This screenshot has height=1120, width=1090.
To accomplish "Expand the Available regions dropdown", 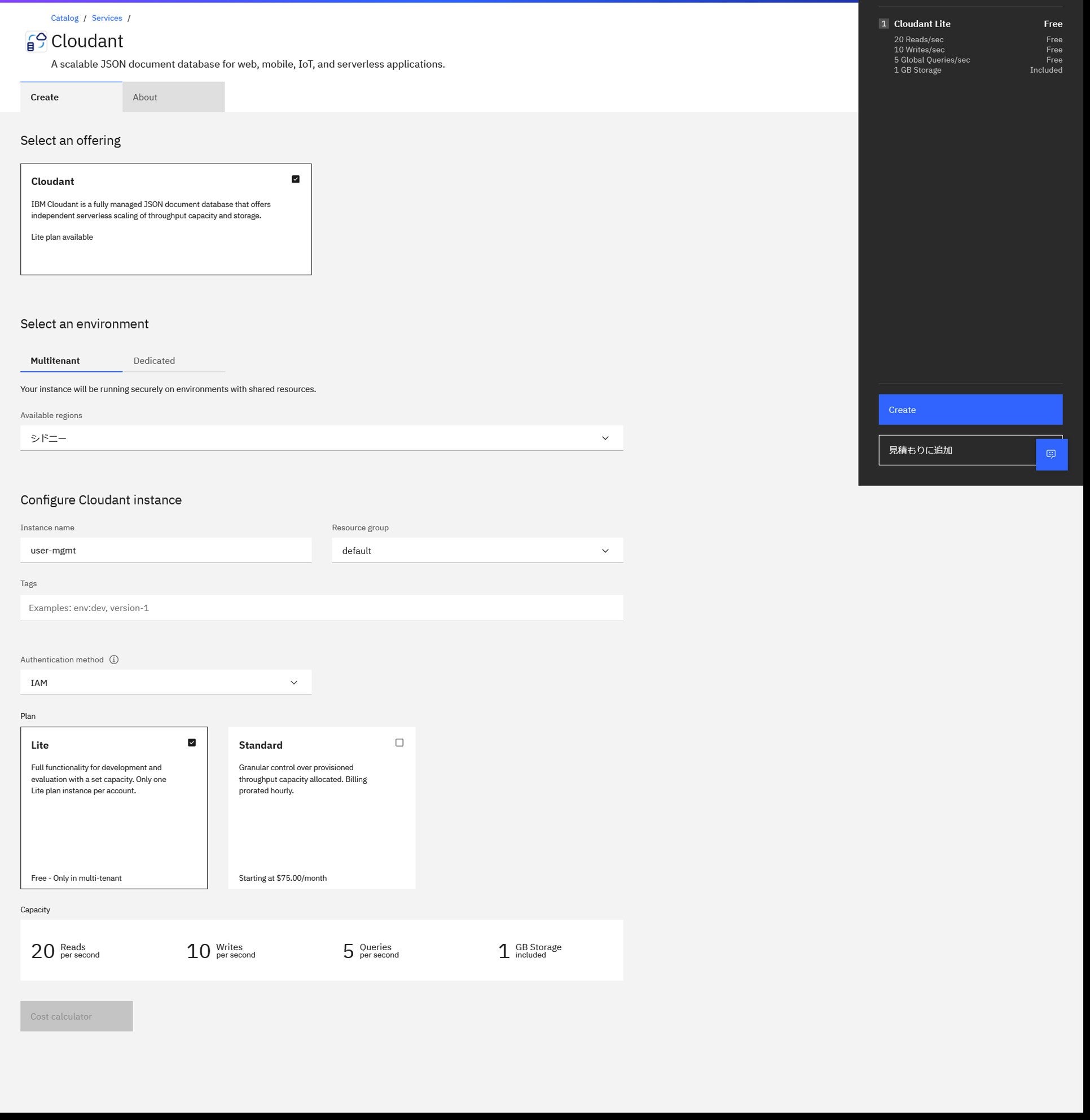I will coord(321,438).
